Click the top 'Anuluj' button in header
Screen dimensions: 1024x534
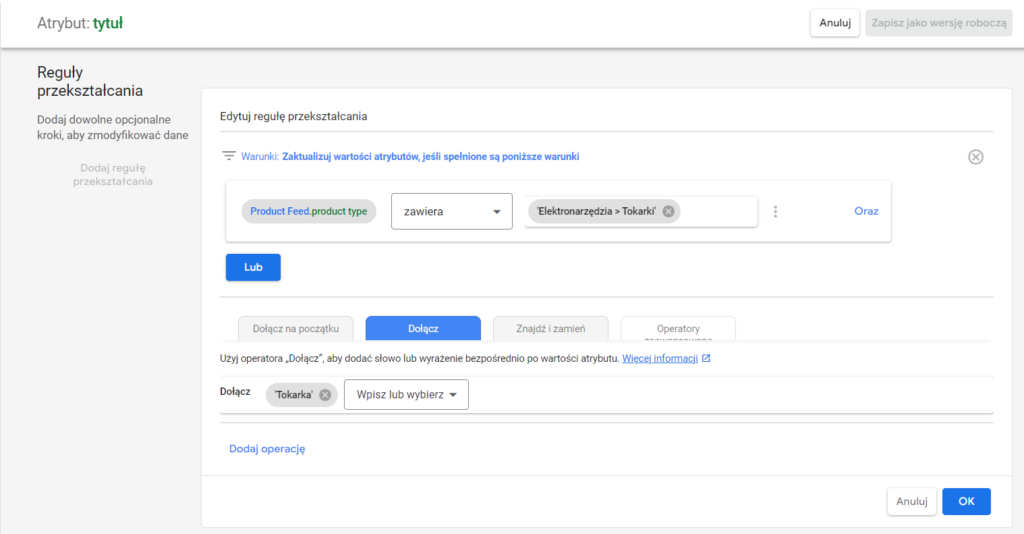834,22
